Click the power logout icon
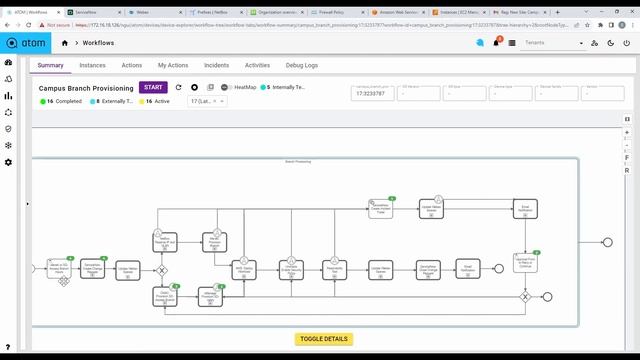The height and width of the screenshot is (360, 640). click(627, 43)
